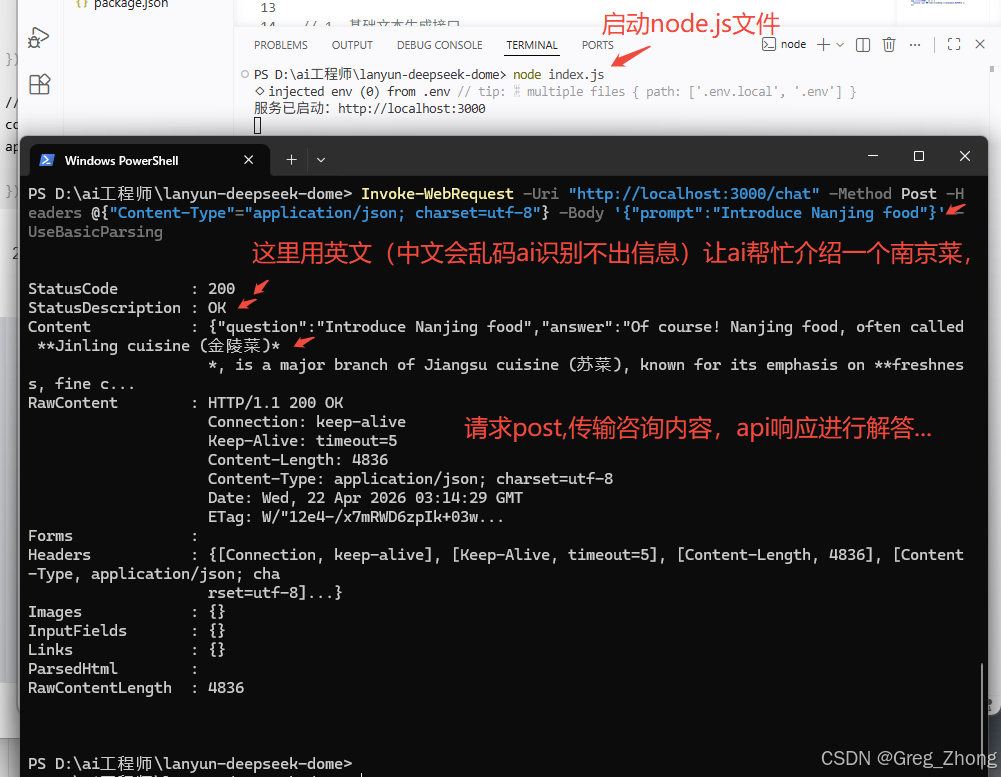Screen dimensions: 1001x777
Task: Close the Windows PowerShell tab
Action: [x=248, y=160]
